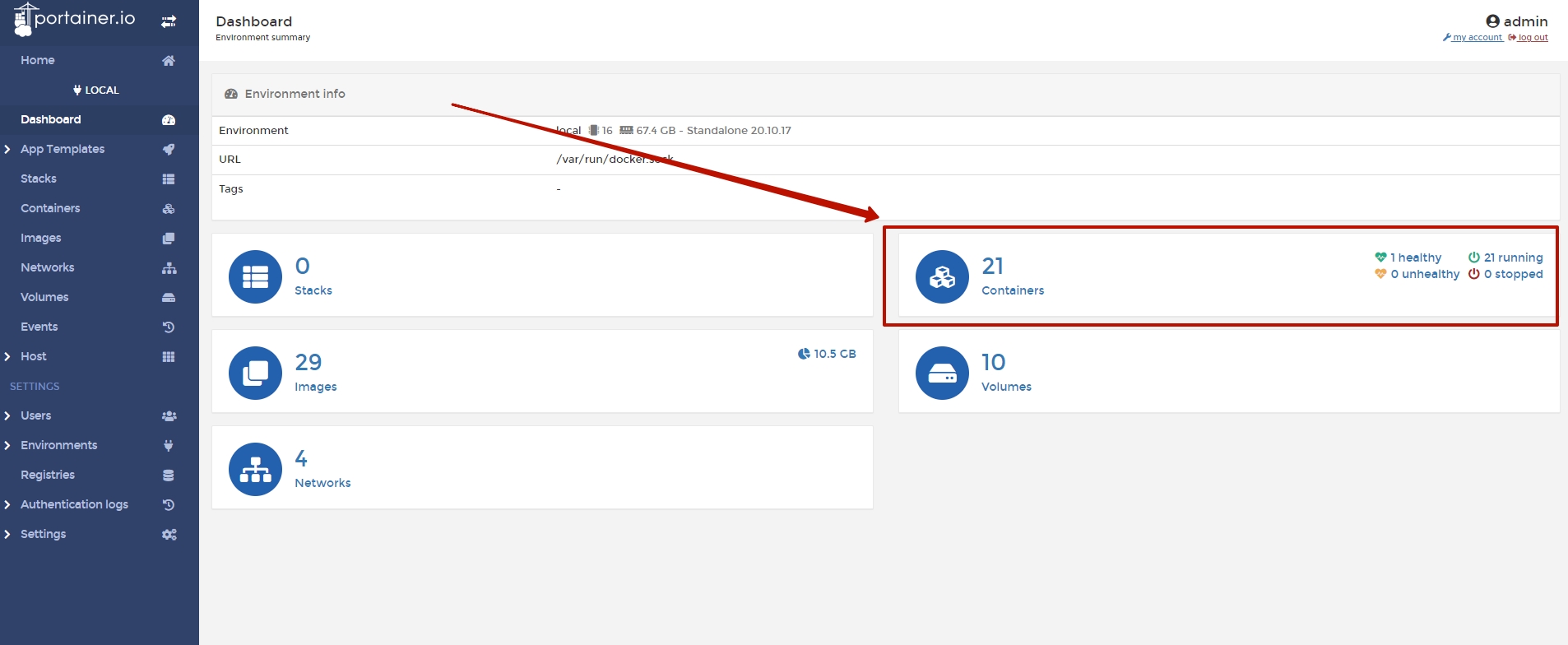Toggle the sidebar collapse arrows icon
Image resolution: width=1568 pixels, height=645 pixels.
[x=169, y=21]
